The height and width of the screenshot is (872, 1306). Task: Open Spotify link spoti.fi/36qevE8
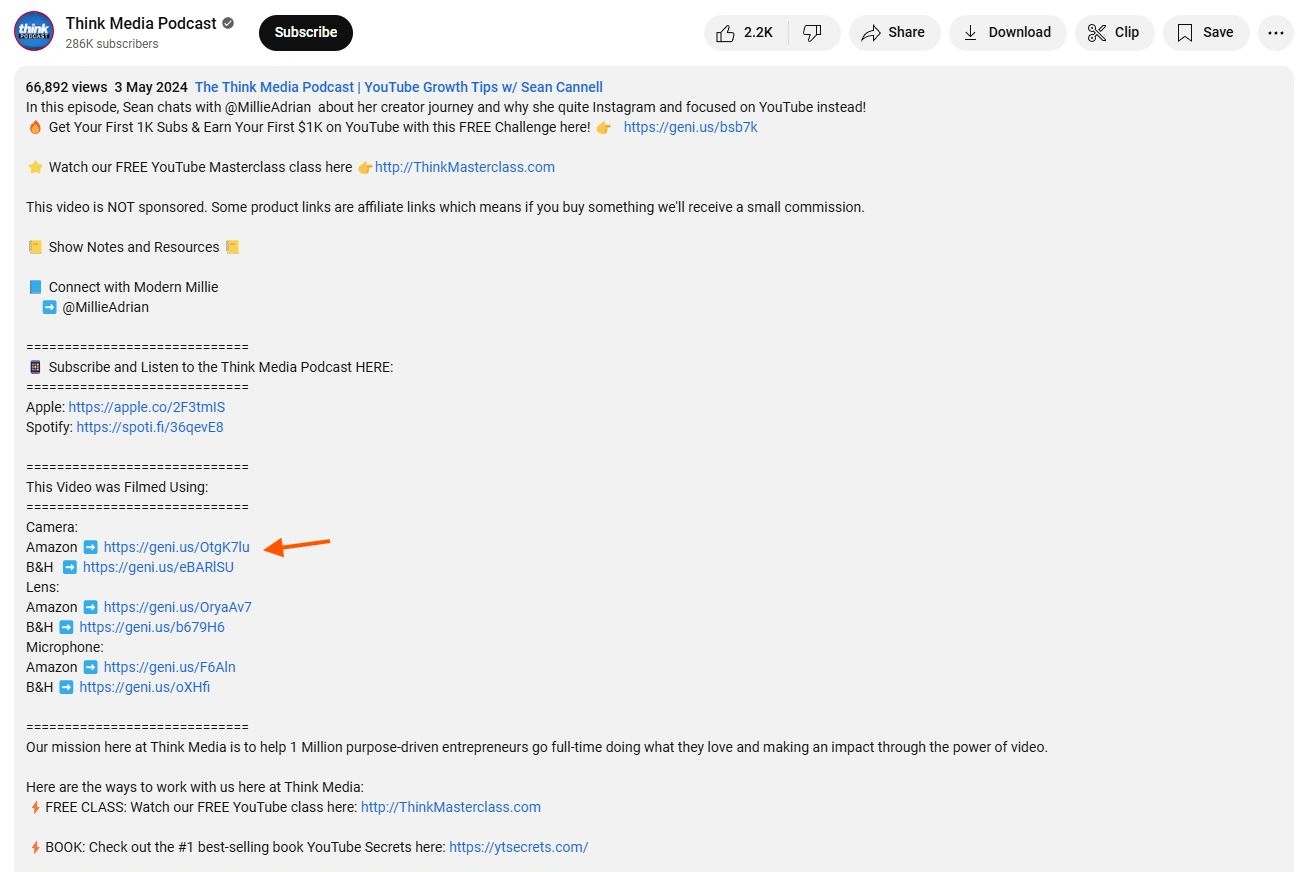pyautogui.click(x=150, y=427)
